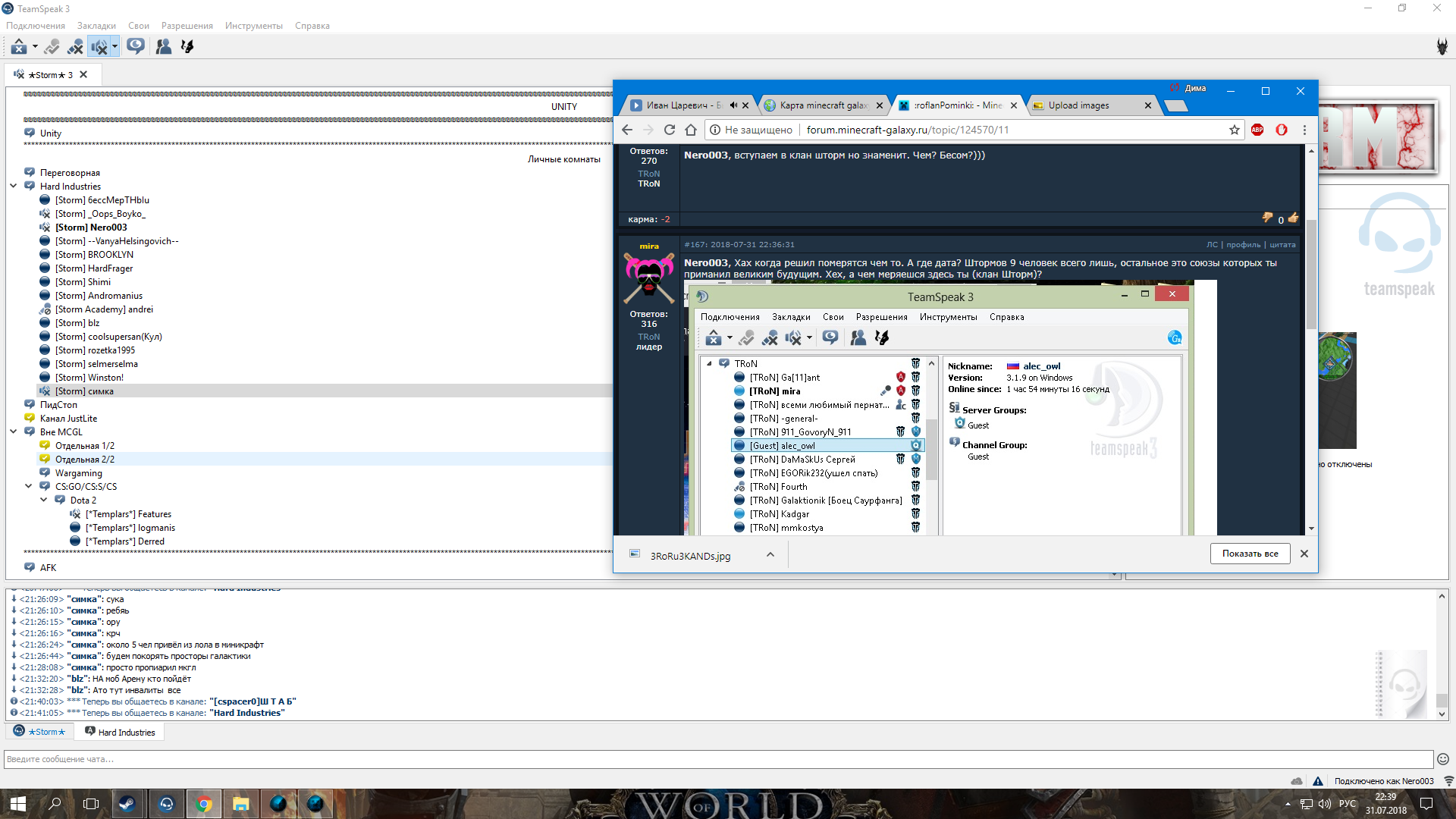Screen dimensions: 1456x819
Task: Collapse the Dota 2 channel
Action: (44, 500)
